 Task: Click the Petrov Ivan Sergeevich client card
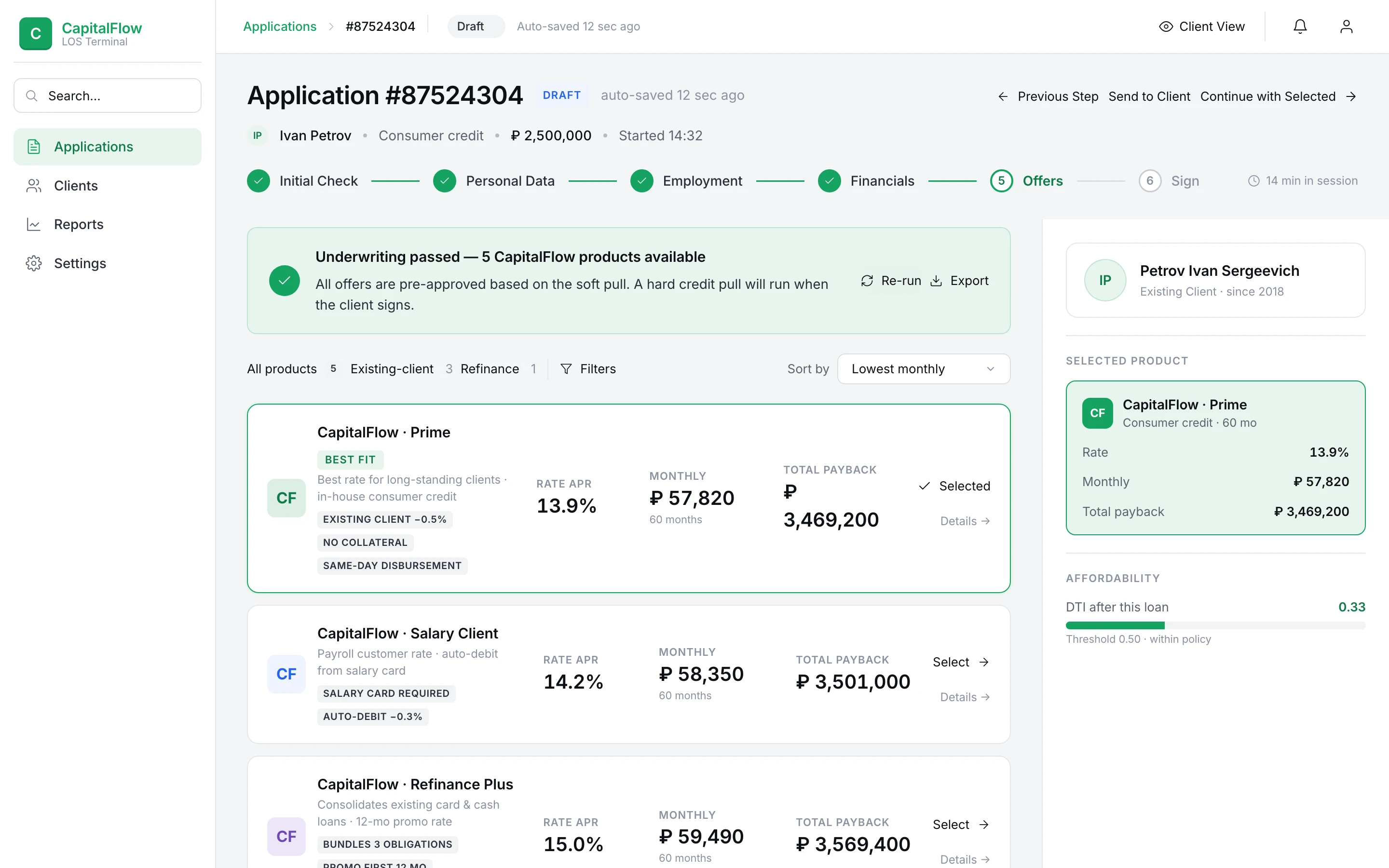[x=1215, y=280]
